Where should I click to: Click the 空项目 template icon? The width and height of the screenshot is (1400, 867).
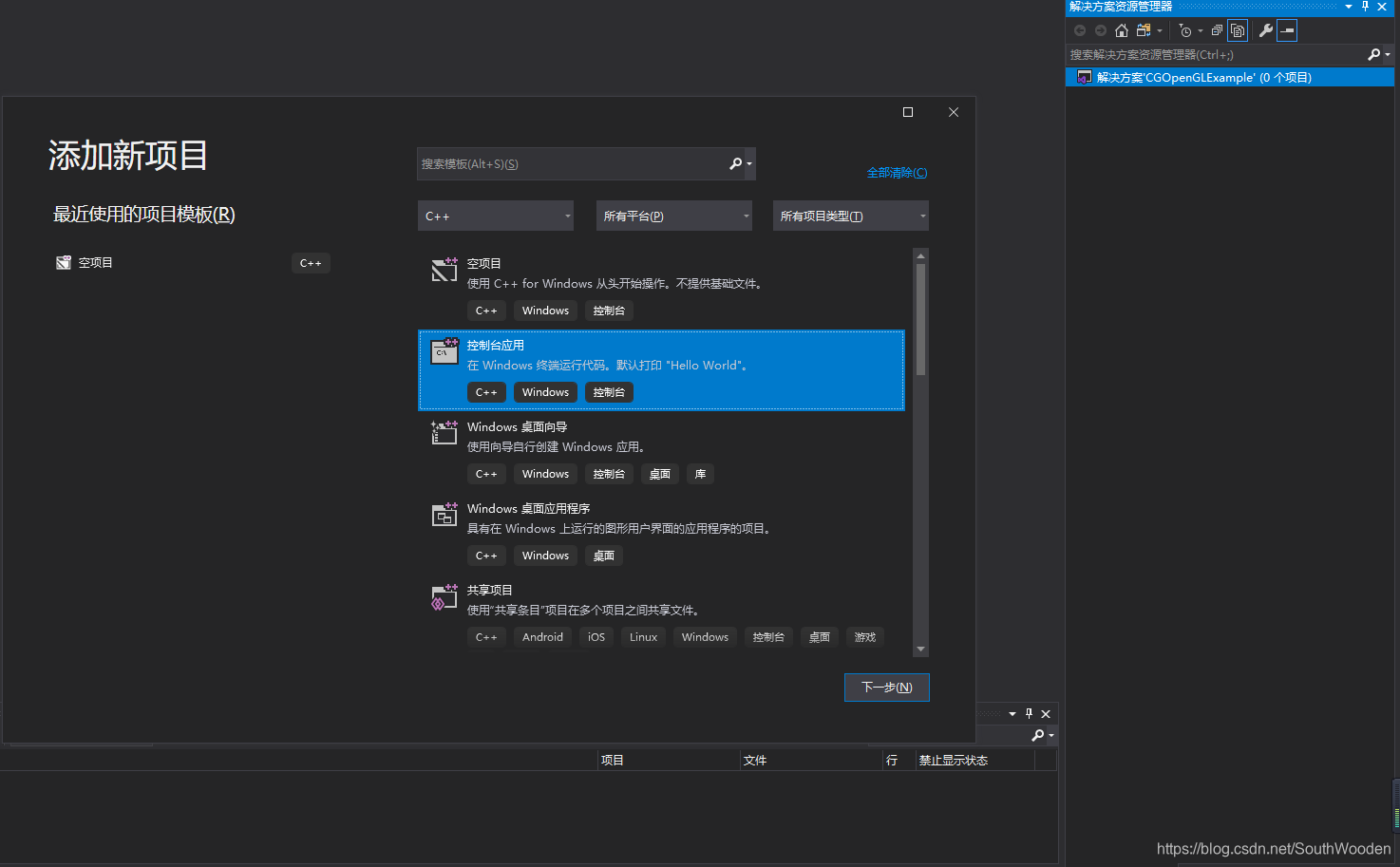point(444,269)
